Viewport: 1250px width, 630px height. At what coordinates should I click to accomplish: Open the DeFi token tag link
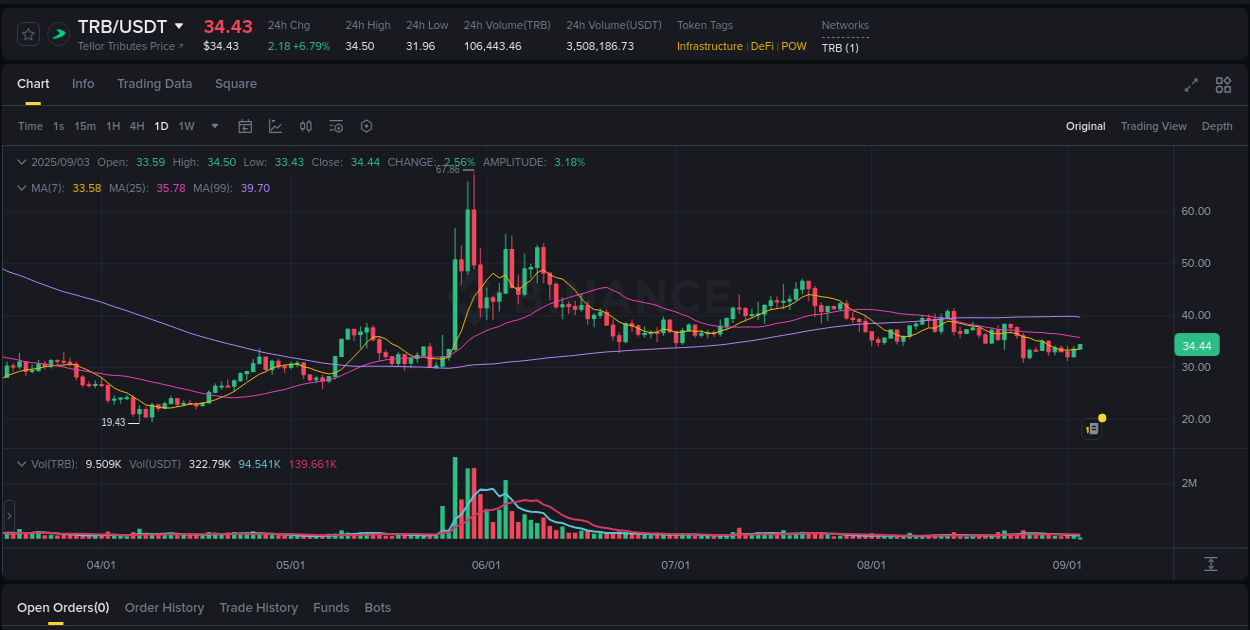[761, 46]
